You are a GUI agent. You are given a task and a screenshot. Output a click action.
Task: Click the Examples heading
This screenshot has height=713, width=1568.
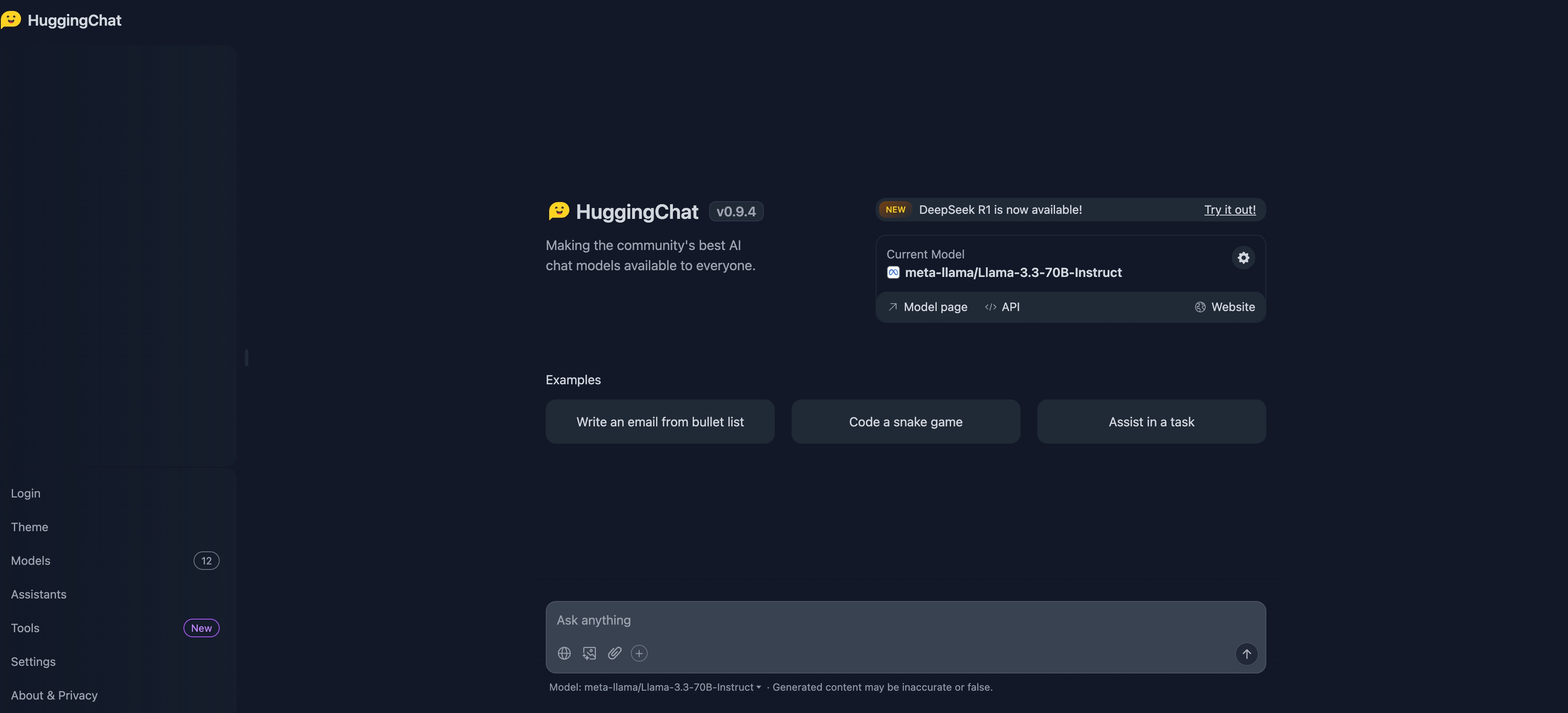coord(573,380)
